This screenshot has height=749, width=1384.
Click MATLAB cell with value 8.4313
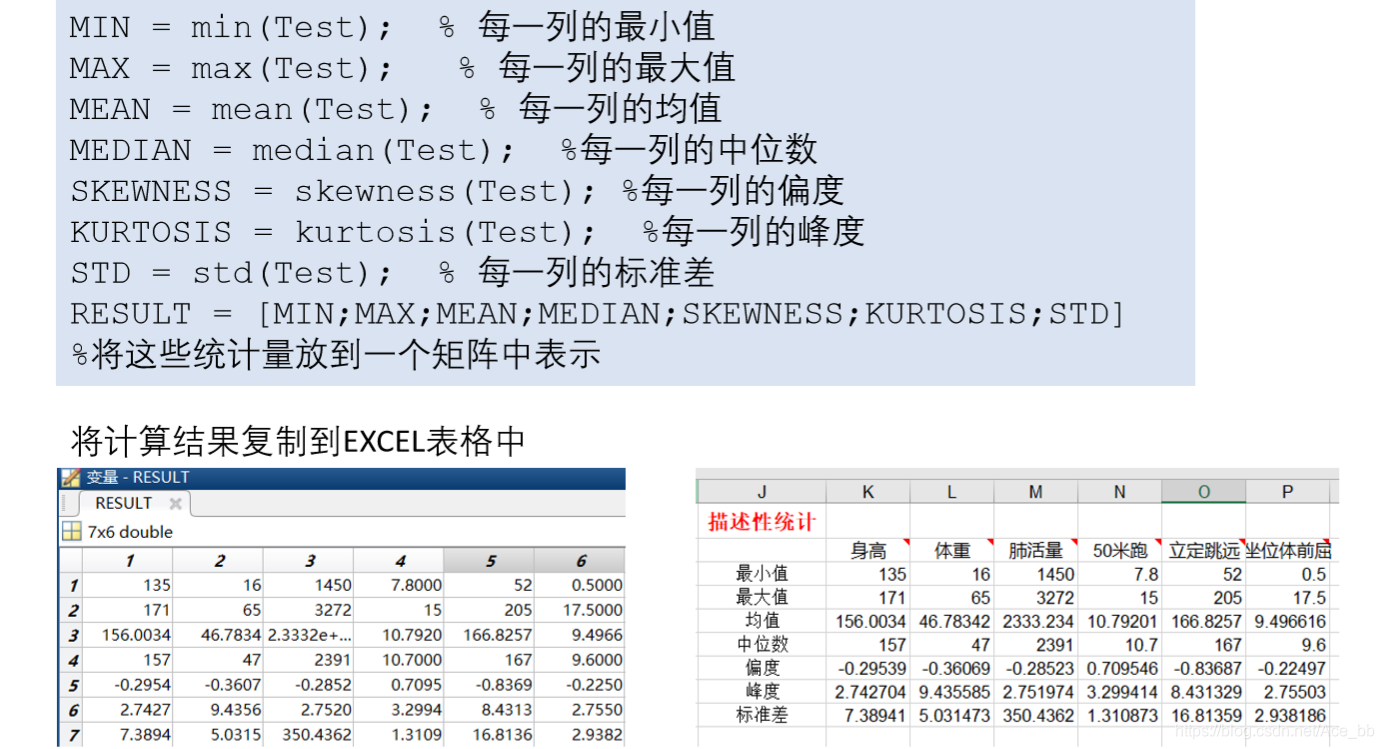coord(490,710)
